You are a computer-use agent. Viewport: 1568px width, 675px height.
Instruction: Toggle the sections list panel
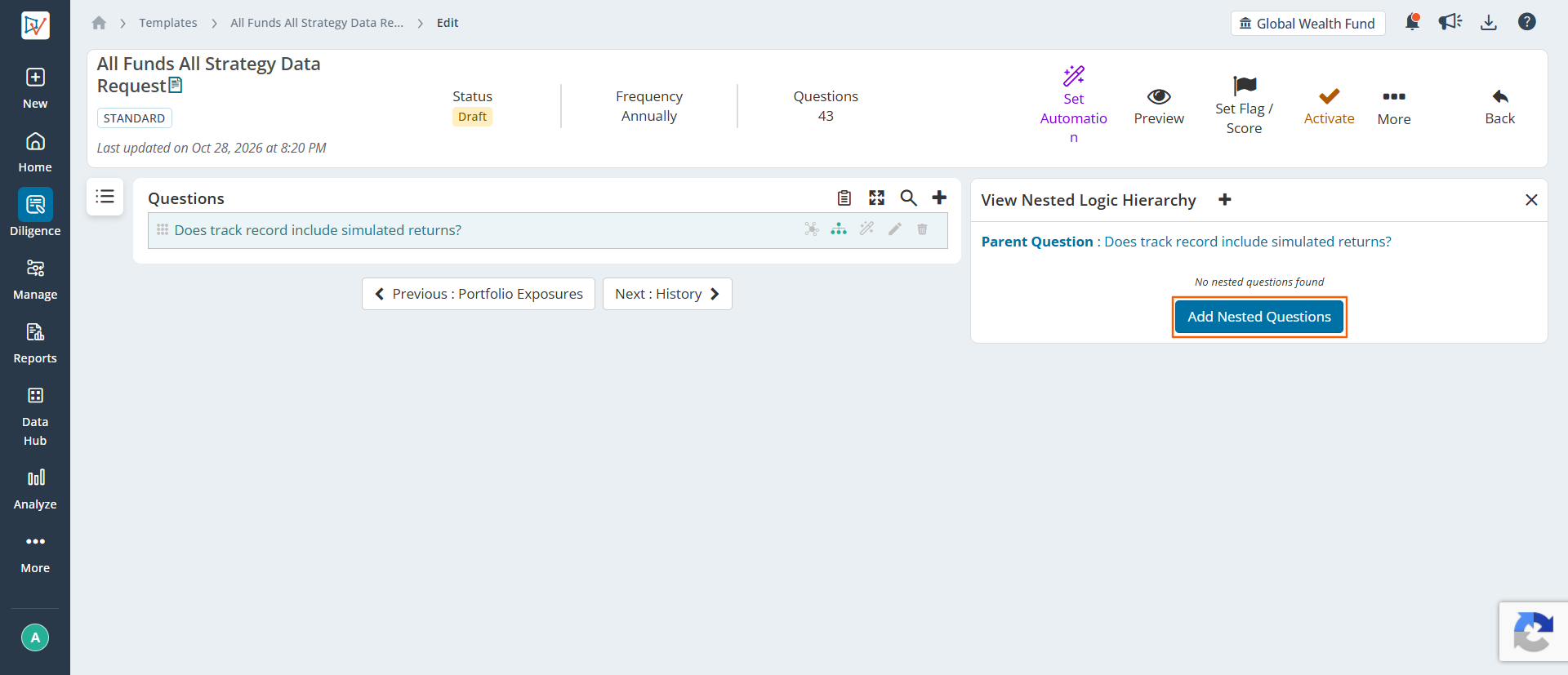105,197
